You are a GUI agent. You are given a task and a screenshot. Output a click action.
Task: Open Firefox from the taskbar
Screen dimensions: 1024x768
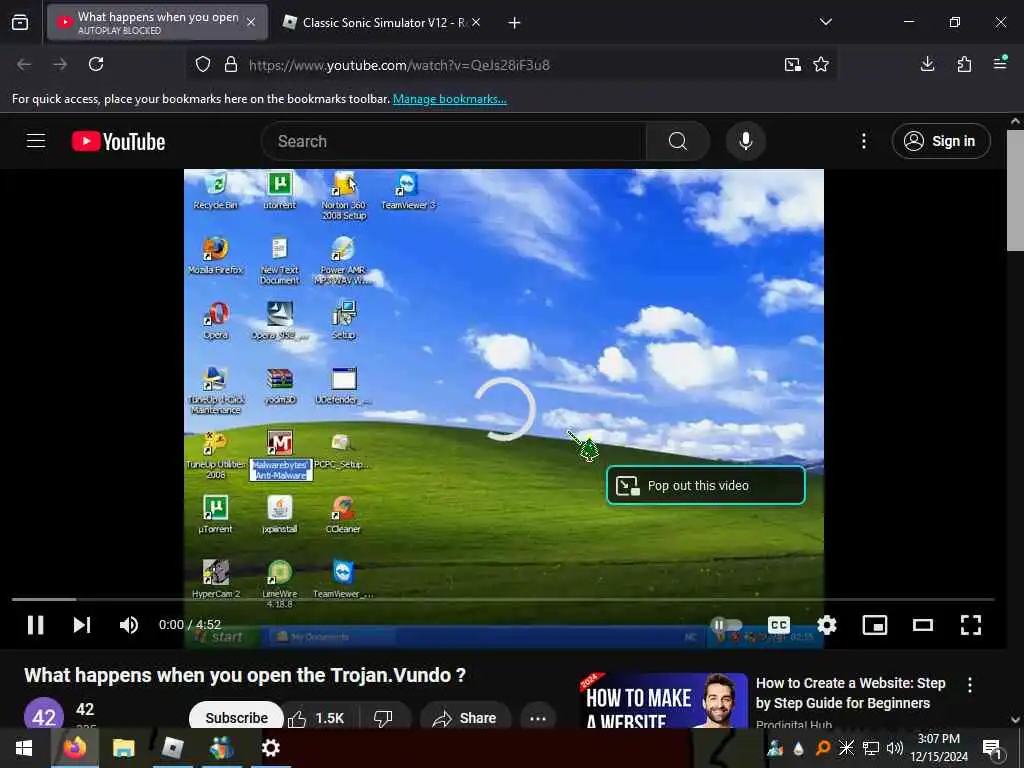pos(75,748)
